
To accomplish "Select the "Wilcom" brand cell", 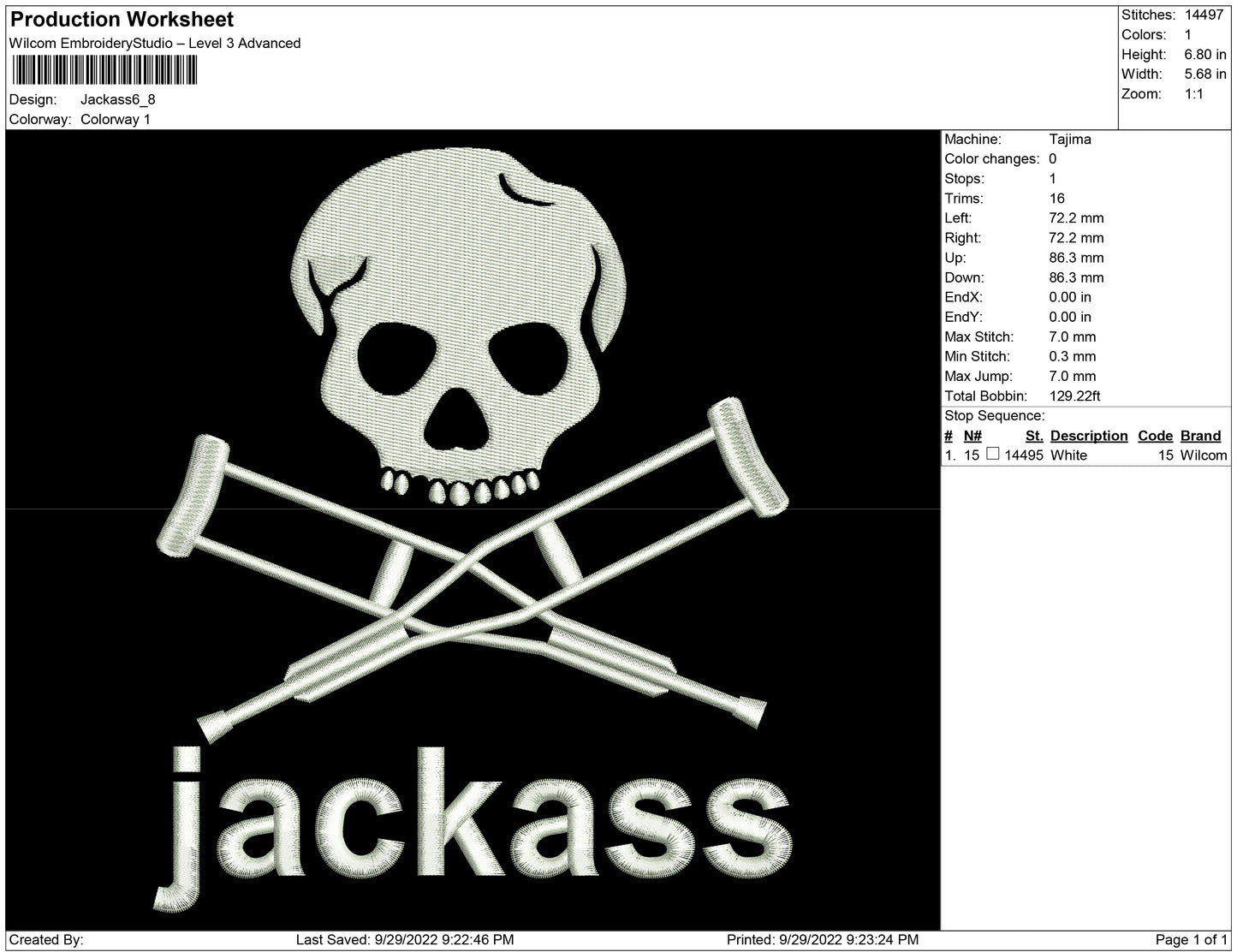I will pyautogui.click(x=1204, y=455).
